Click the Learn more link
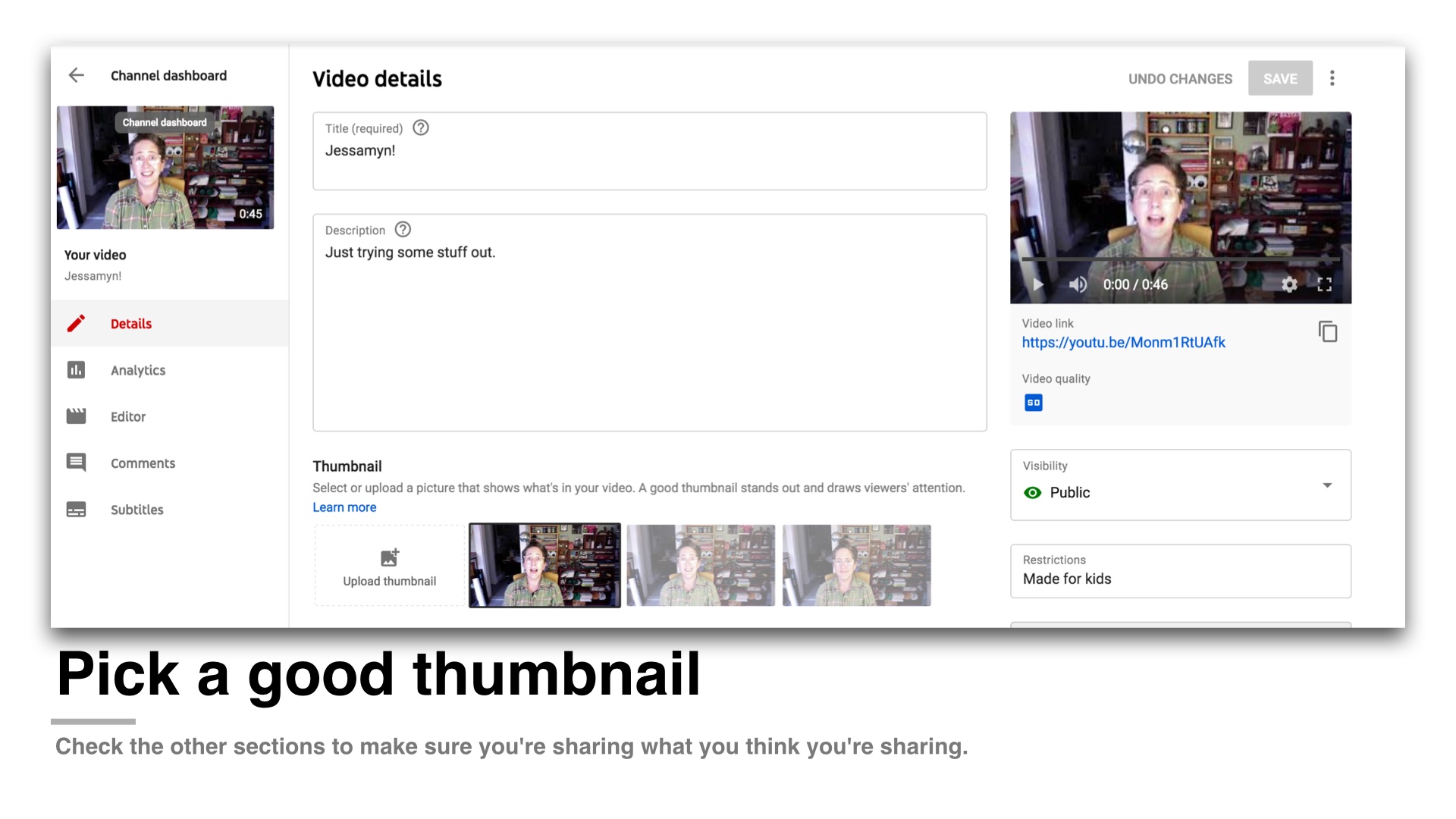The image size is (1456, 819). tap(345, 507)
